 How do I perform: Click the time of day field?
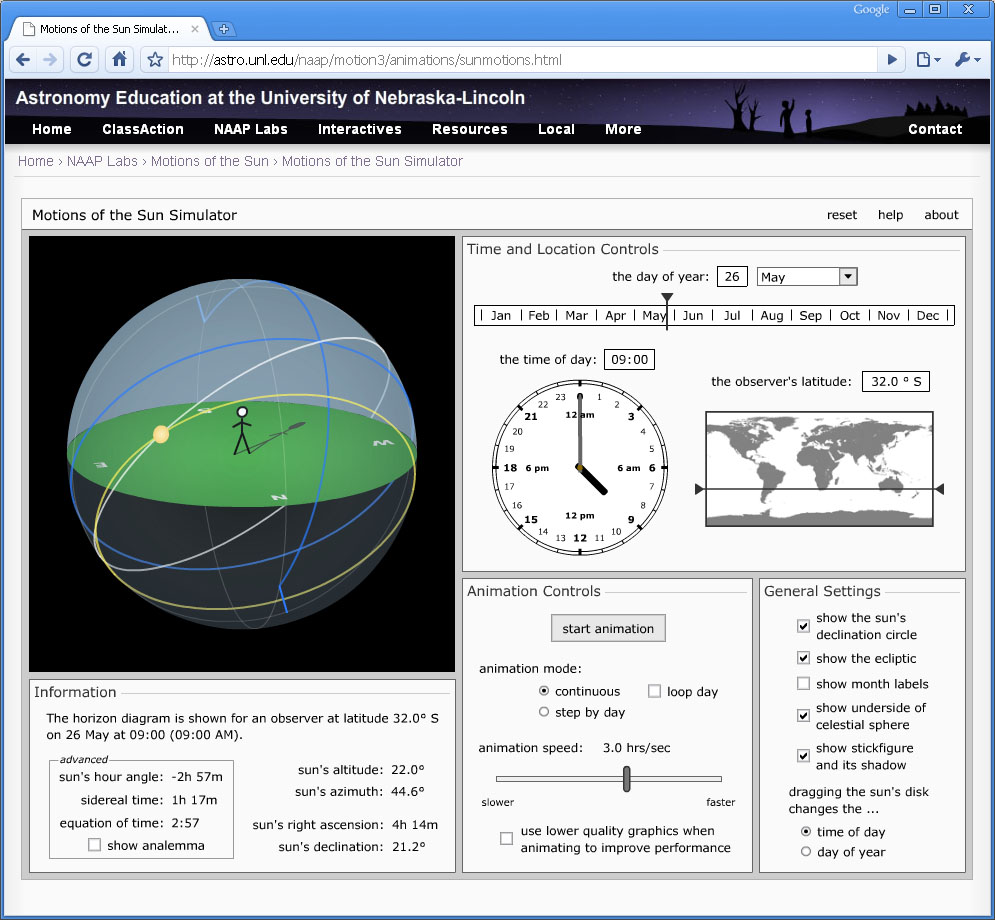click(x=629, y=360)
